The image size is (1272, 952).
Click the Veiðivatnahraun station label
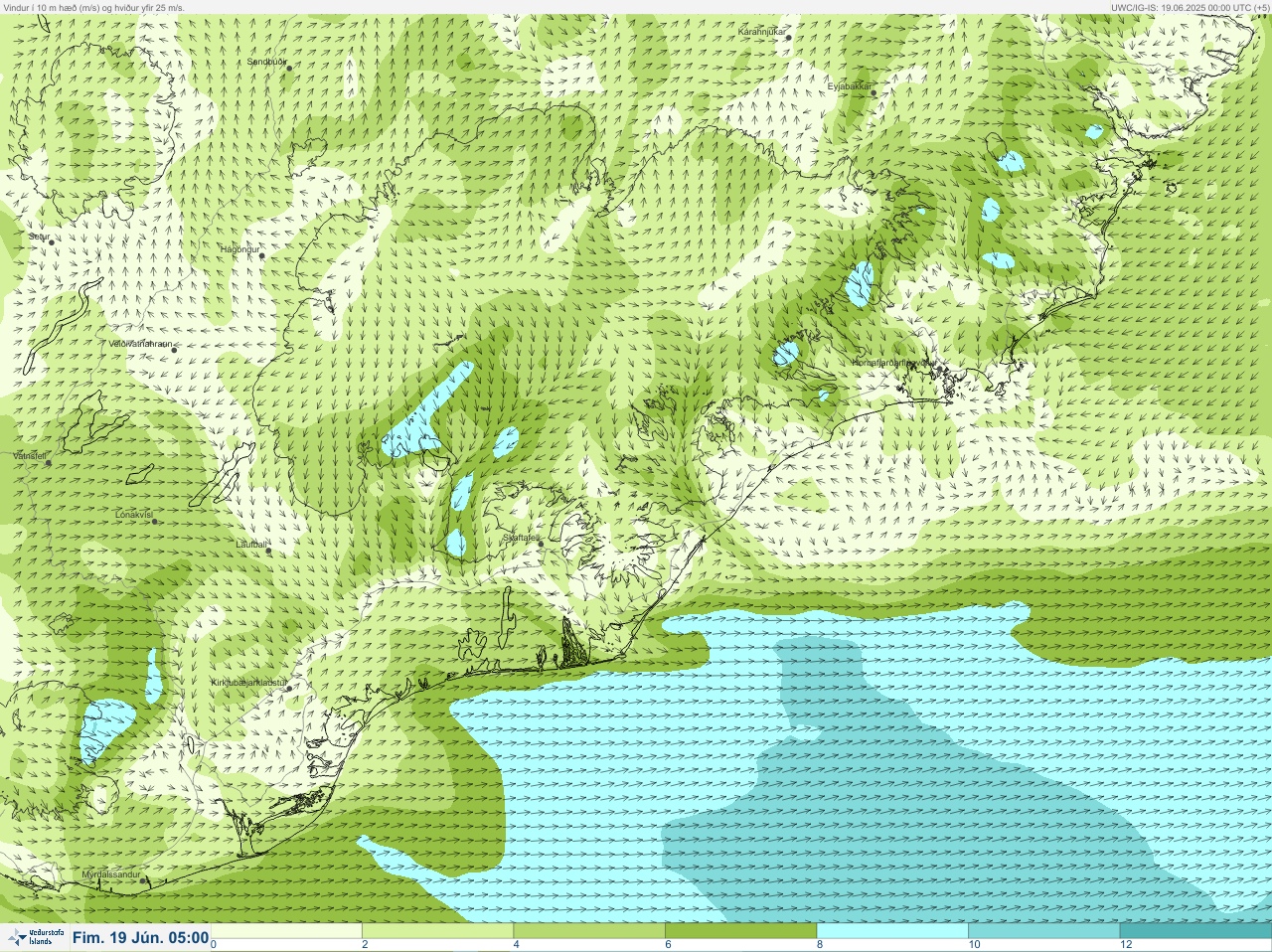coord(141,344)
